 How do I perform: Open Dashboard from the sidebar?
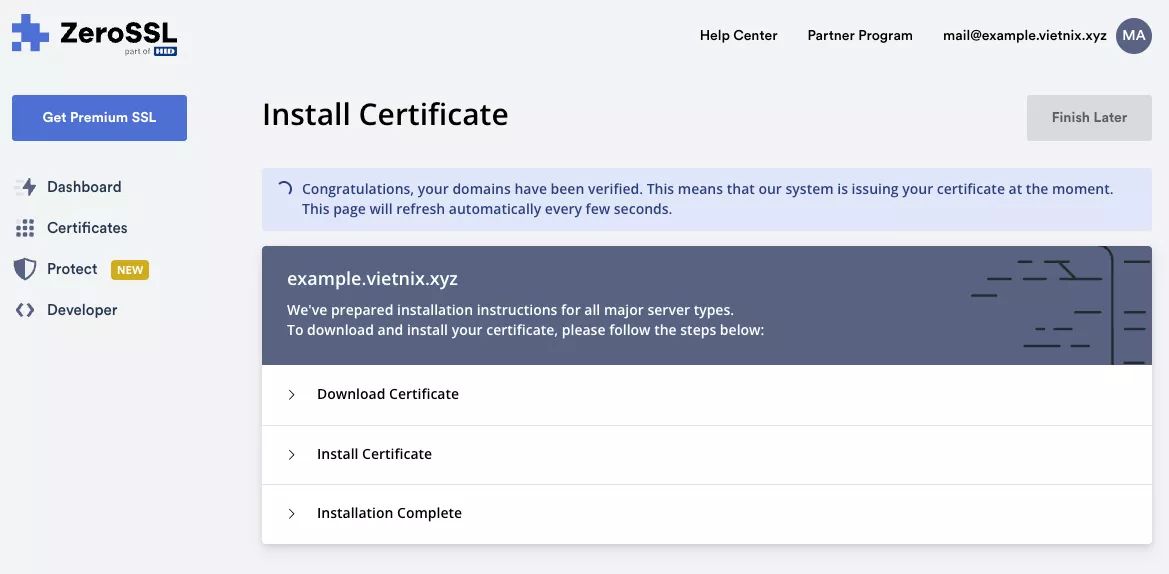coord(84,187)
